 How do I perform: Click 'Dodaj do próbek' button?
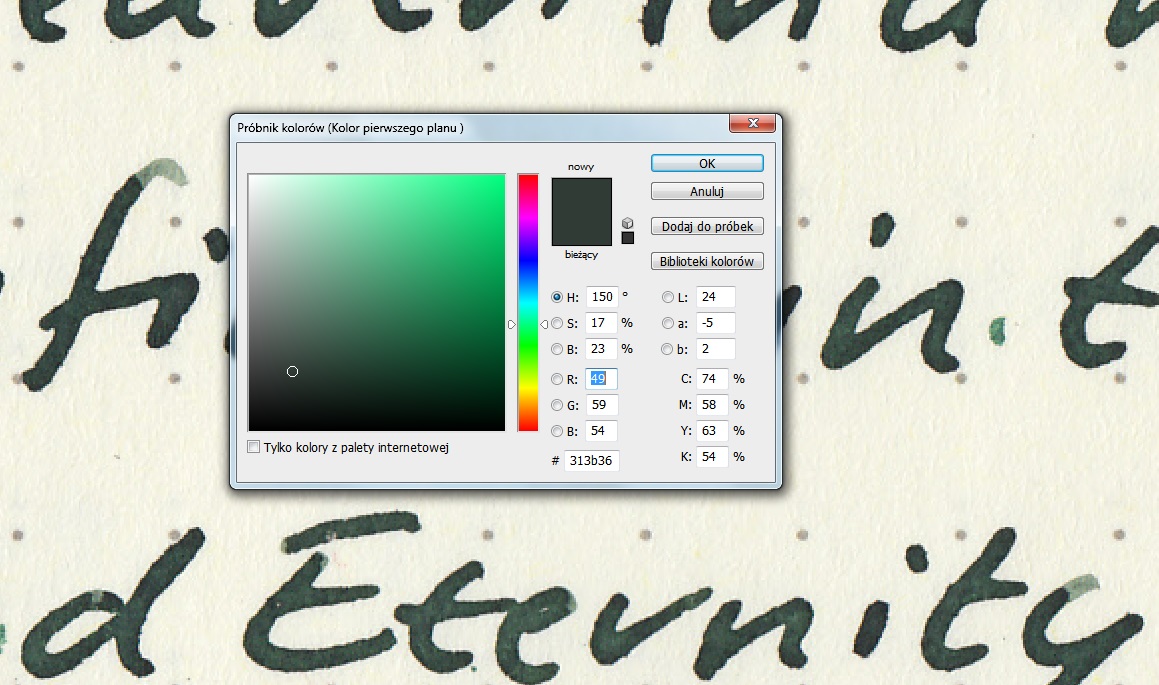707,227
